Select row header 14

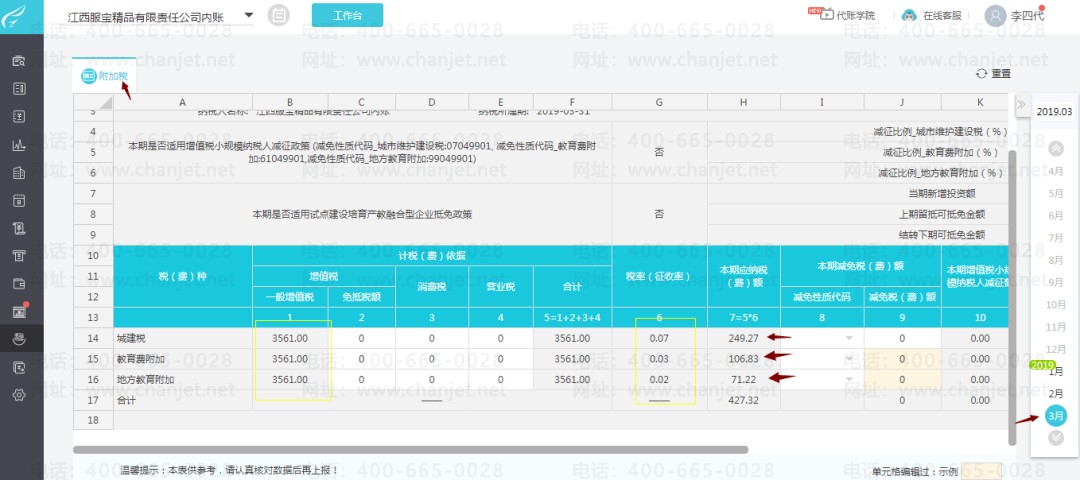pos(93,338)
